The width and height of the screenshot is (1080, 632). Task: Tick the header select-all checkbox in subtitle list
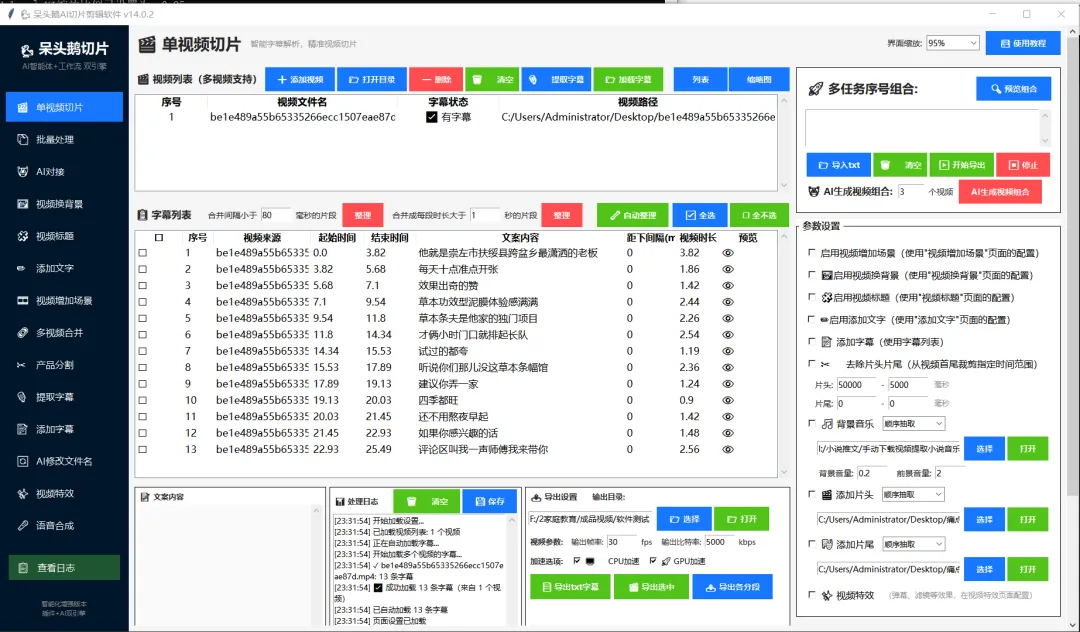[159, 238]
